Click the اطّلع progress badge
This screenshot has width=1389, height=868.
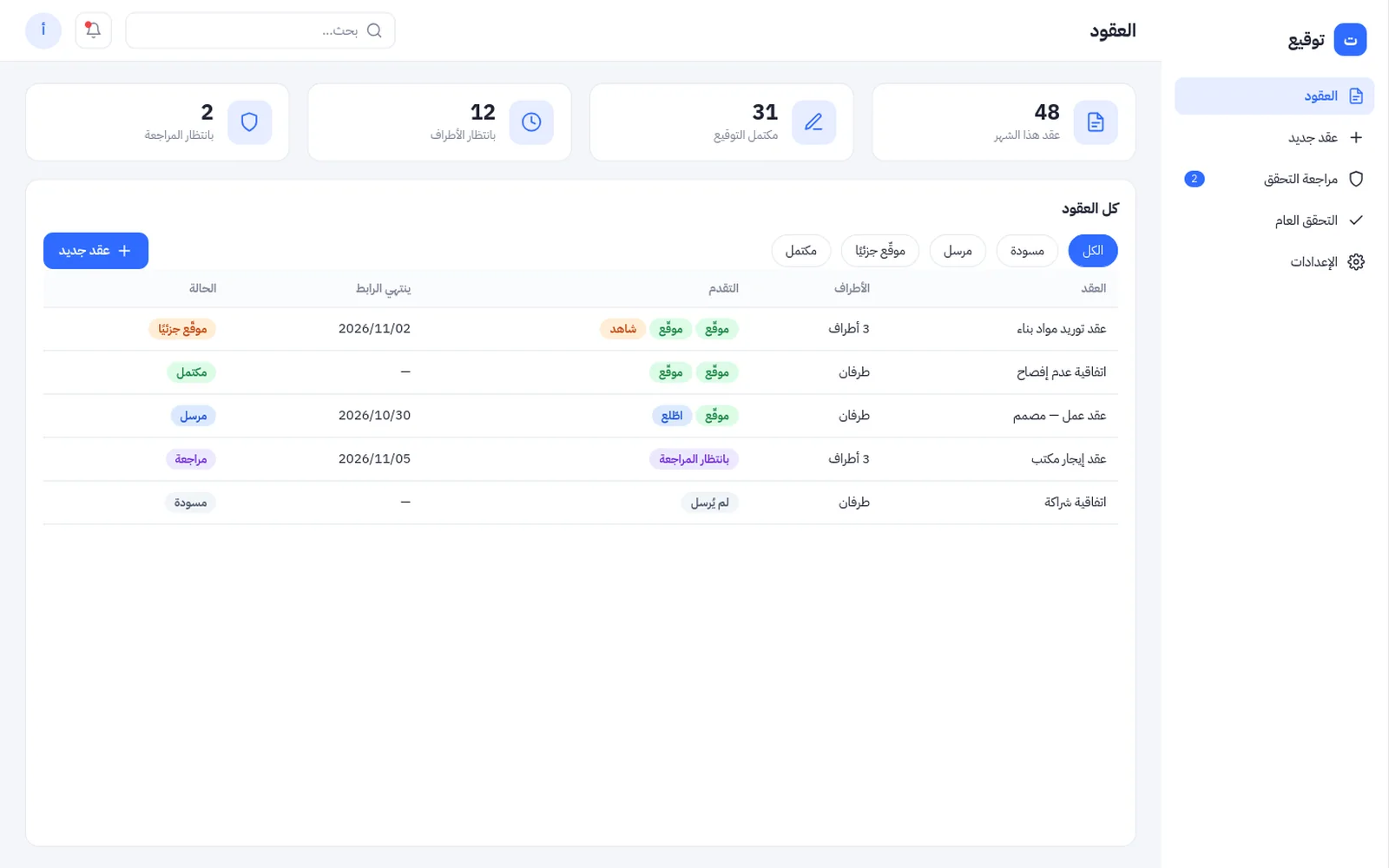[672, 416]
